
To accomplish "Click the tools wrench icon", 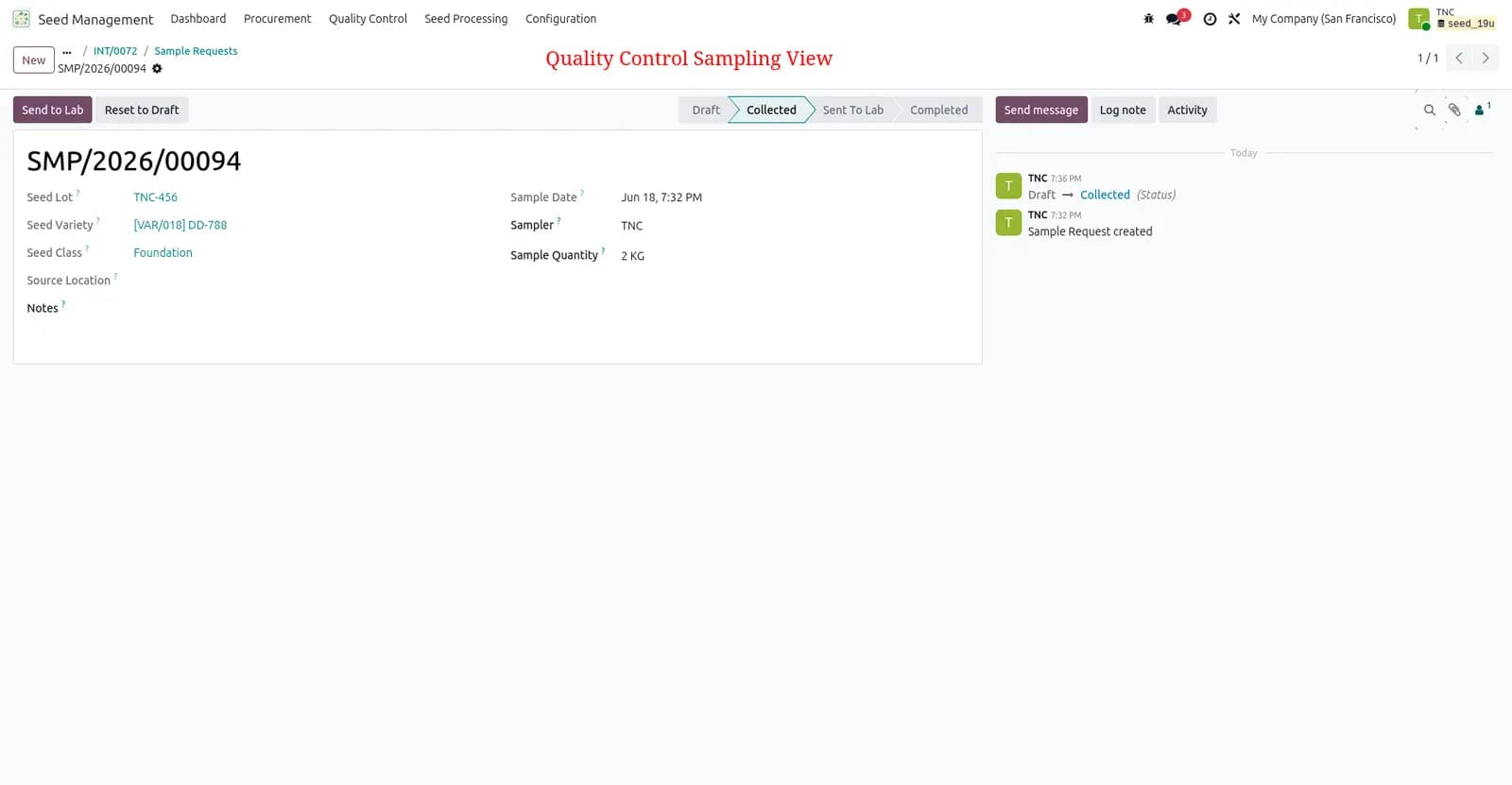I will pos(1234,19).
